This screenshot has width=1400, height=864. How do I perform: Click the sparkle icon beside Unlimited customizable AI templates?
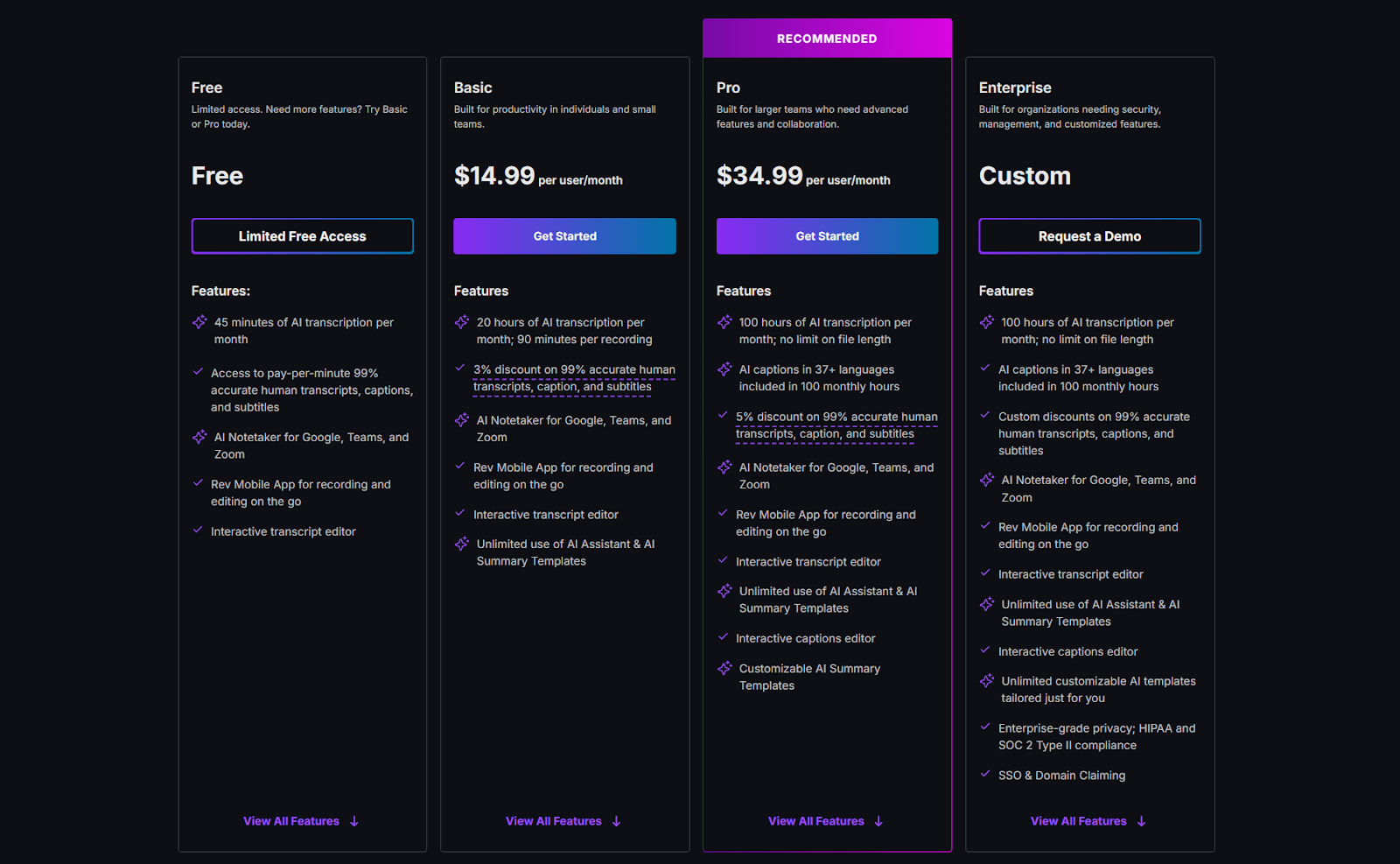pos(987,681)
